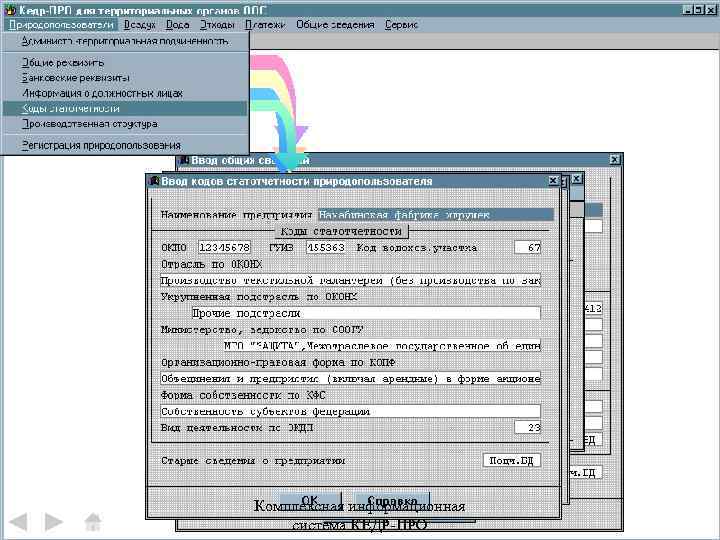The height and width of the screenshot is (540, 720).
Task: Click the ГУИВ code field
Action: [326, 248]
